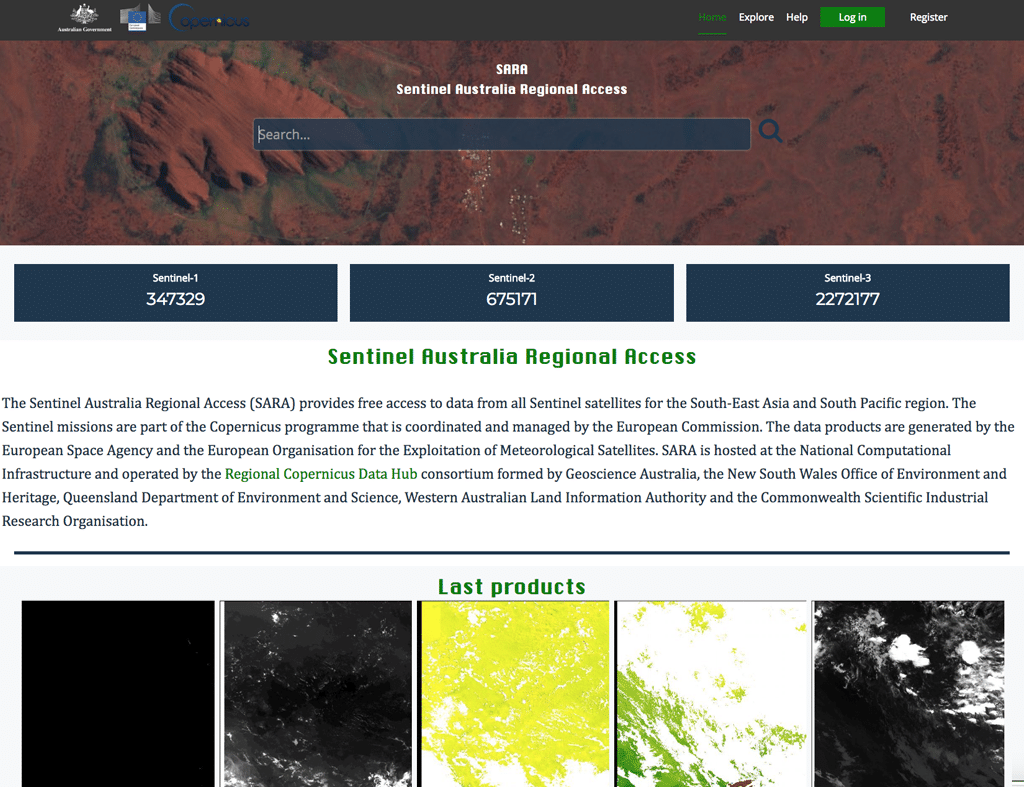
Task: Select Help in the top navigation
Action: [x=797, y=17]
